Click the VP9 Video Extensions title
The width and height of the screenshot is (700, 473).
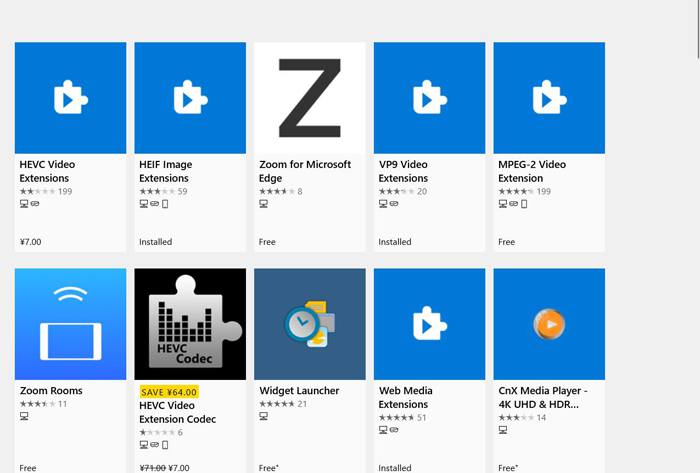click(x=403, y=171)
